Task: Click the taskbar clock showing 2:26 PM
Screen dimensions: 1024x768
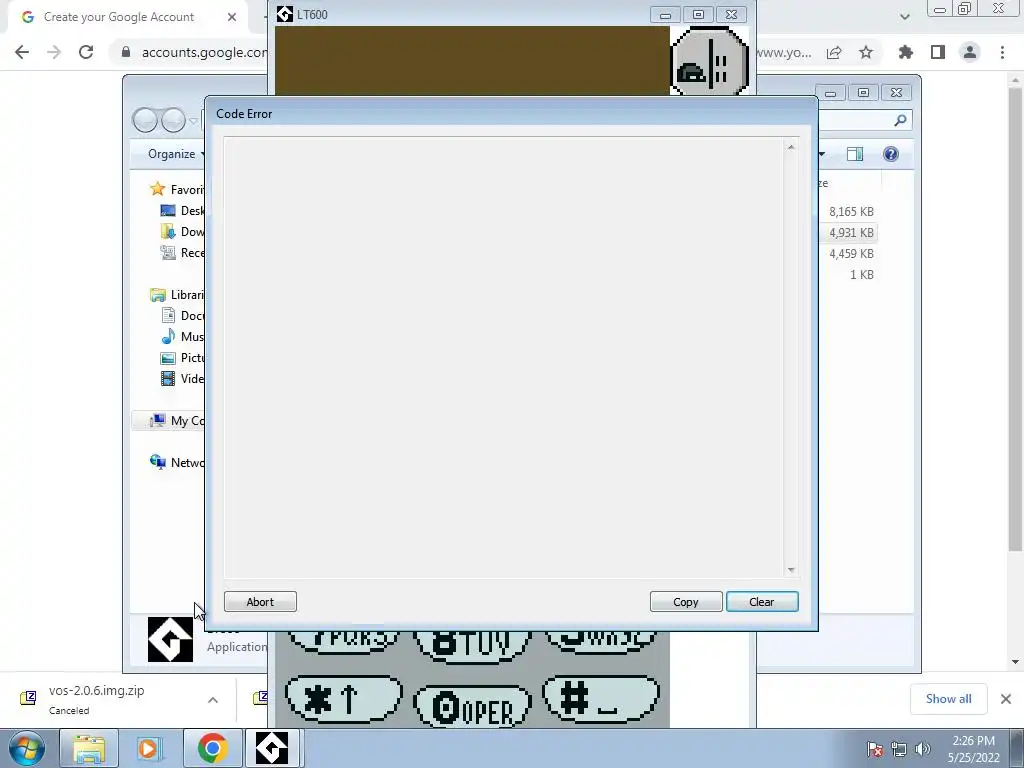Action: [x=973, y=749]
